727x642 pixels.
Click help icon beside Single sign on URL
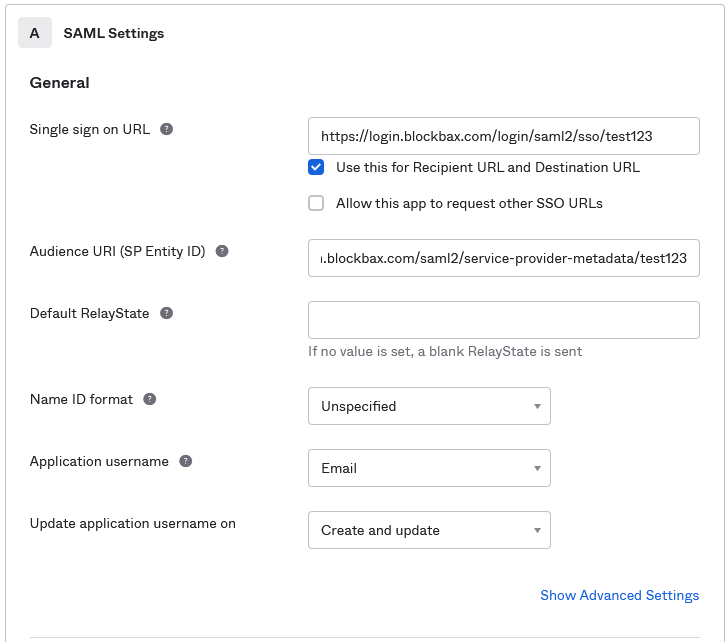click(167, 129)
